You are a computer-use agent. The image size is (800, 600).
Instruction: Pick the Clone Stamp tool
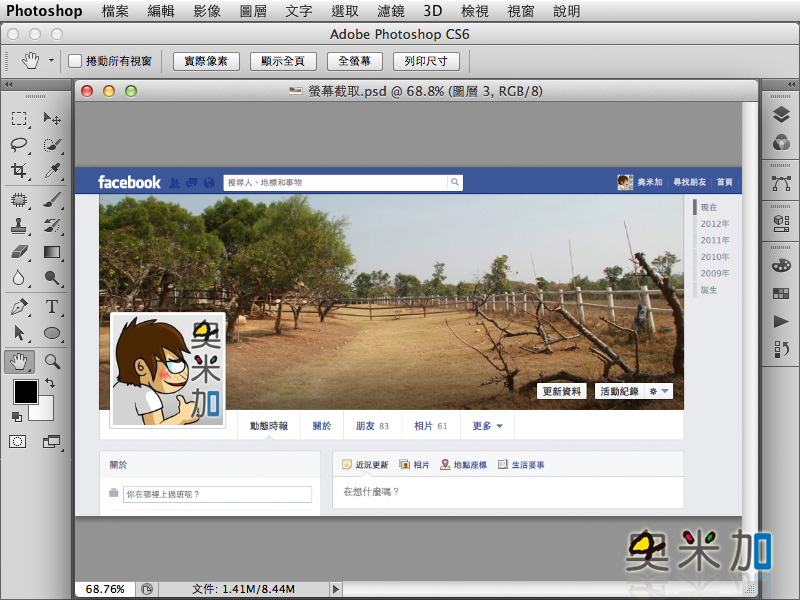[x=19, y=226]
